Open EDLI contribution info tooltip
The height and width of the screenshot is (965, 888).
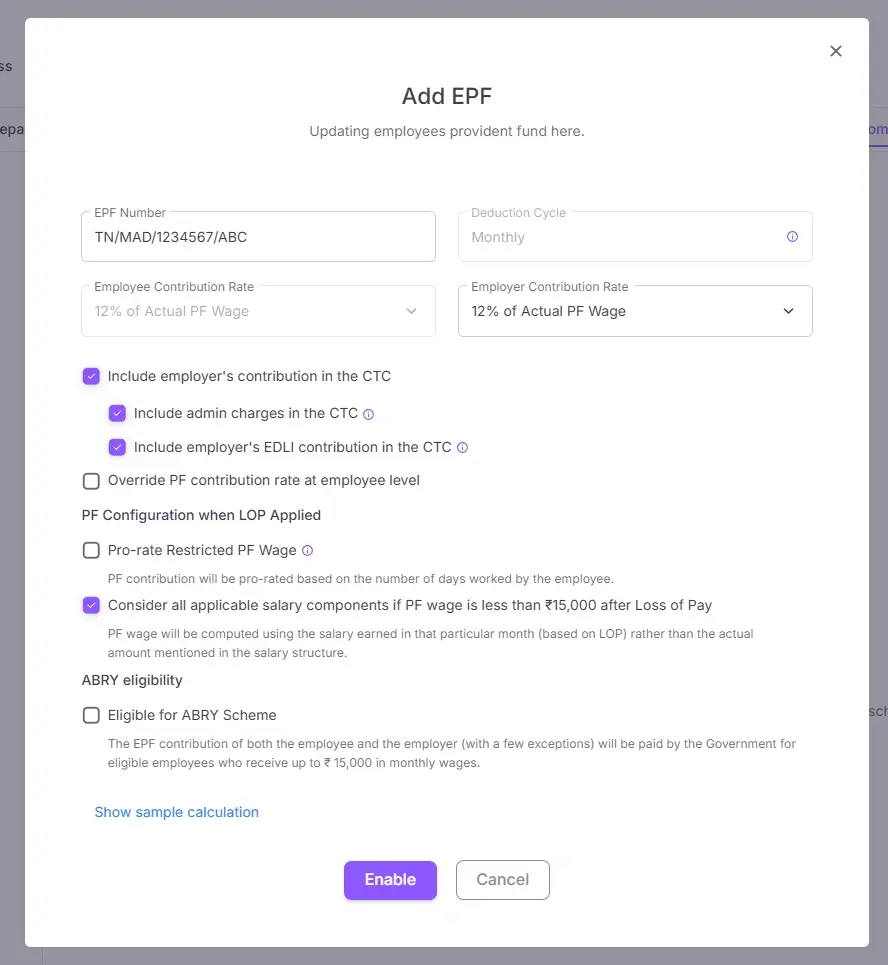pyautogui.click(x=462, y=447)
